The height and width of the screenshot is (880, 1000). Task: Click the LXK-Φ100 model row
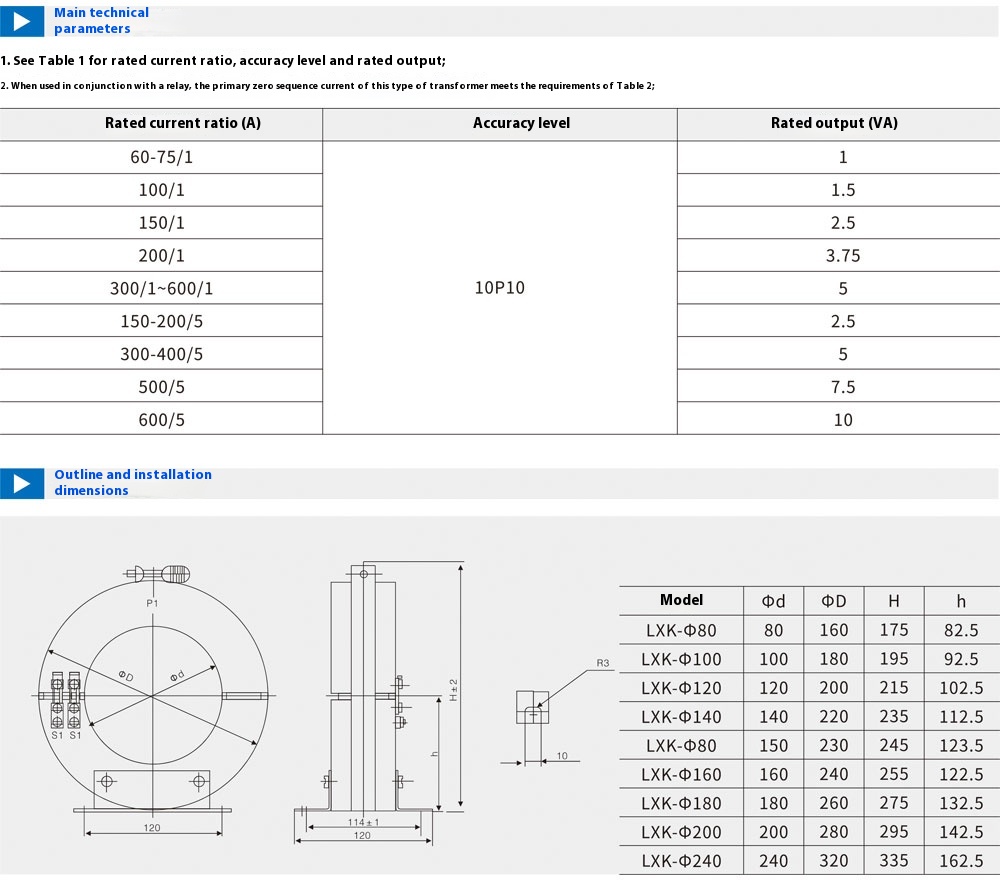681,659
